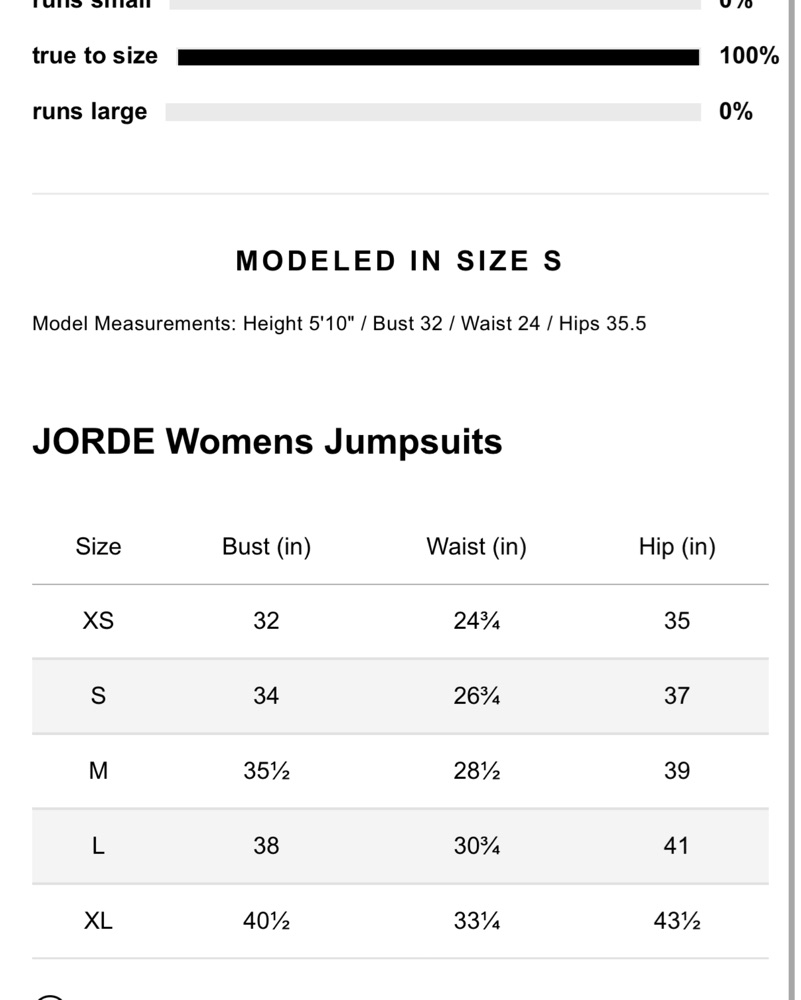Image resolution: width=801 pixels, height=1000 pixels.
Task: Click the 100% label beside true to size
Action: 749,56
